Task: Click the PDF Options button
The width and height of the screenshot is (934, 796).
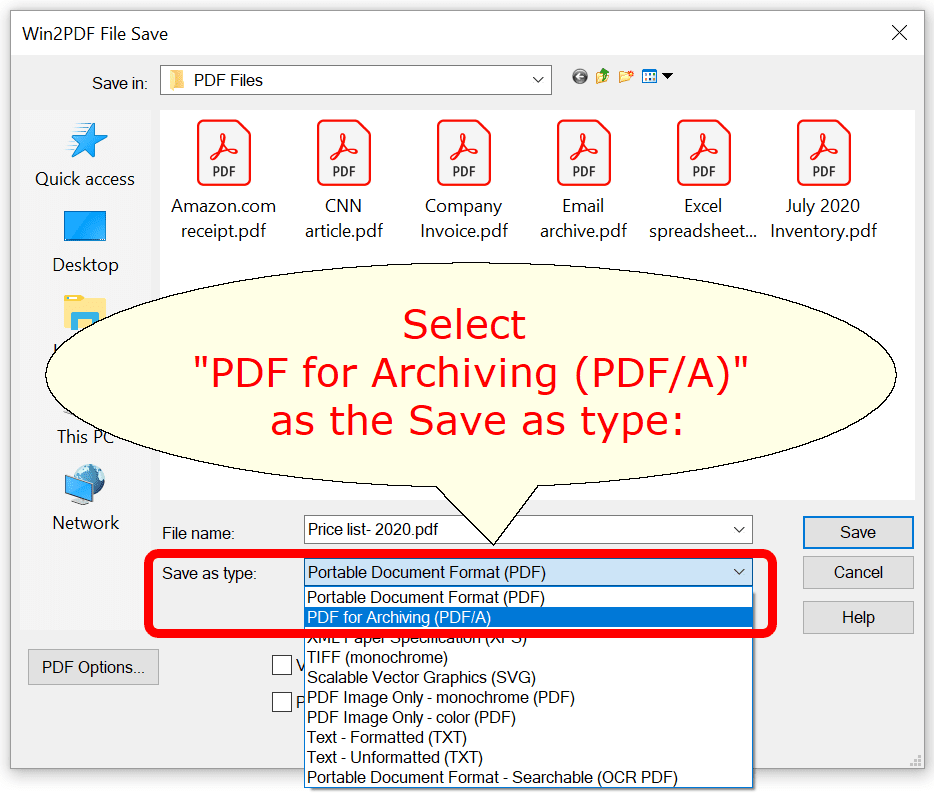Action: coord(93,667)
